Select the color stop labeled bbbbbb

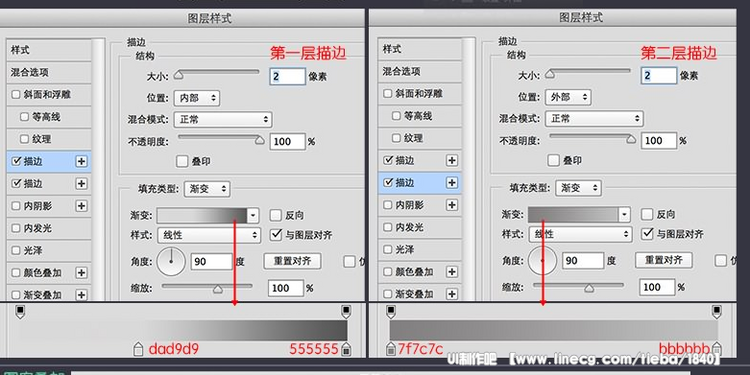coord(716,348)
